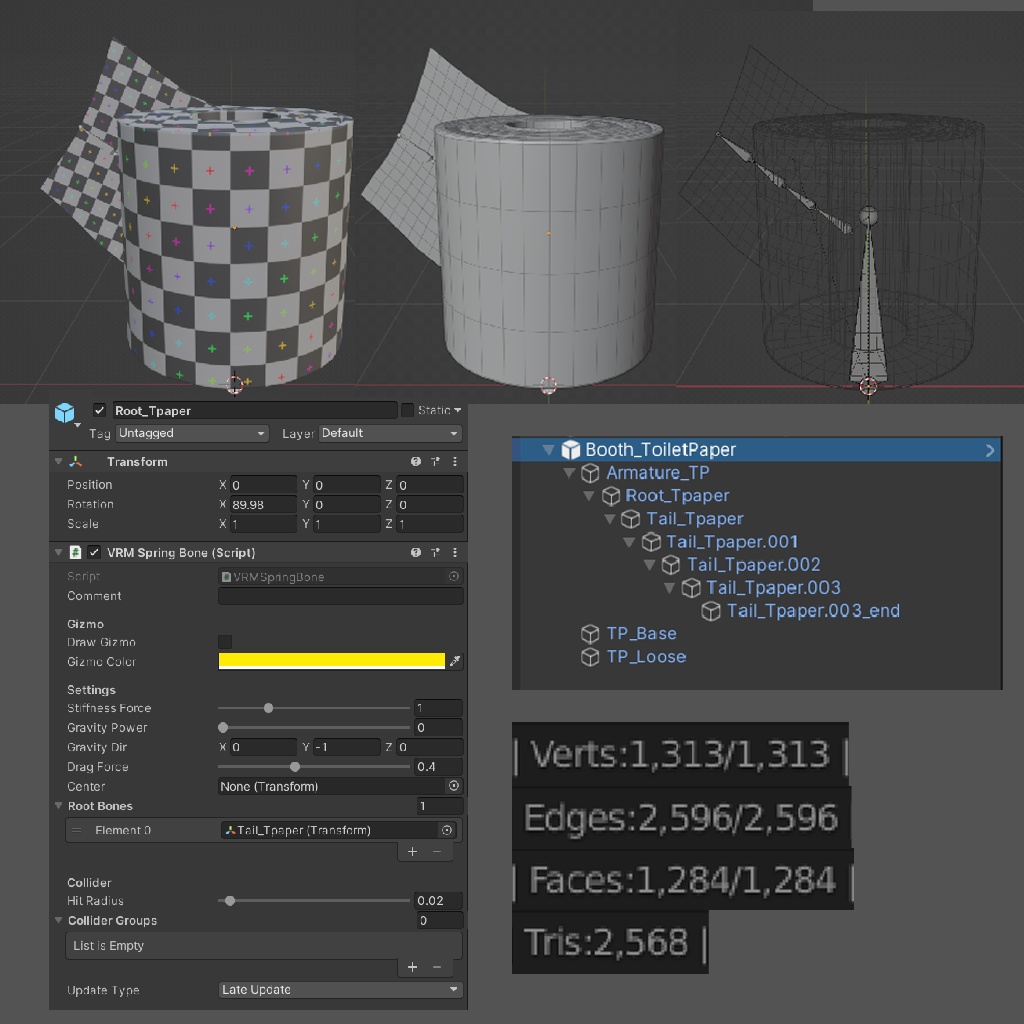Open Transform component preset icon
Image resolution: width=1024 pixels, height=1024 pixels.
[435, 461]
